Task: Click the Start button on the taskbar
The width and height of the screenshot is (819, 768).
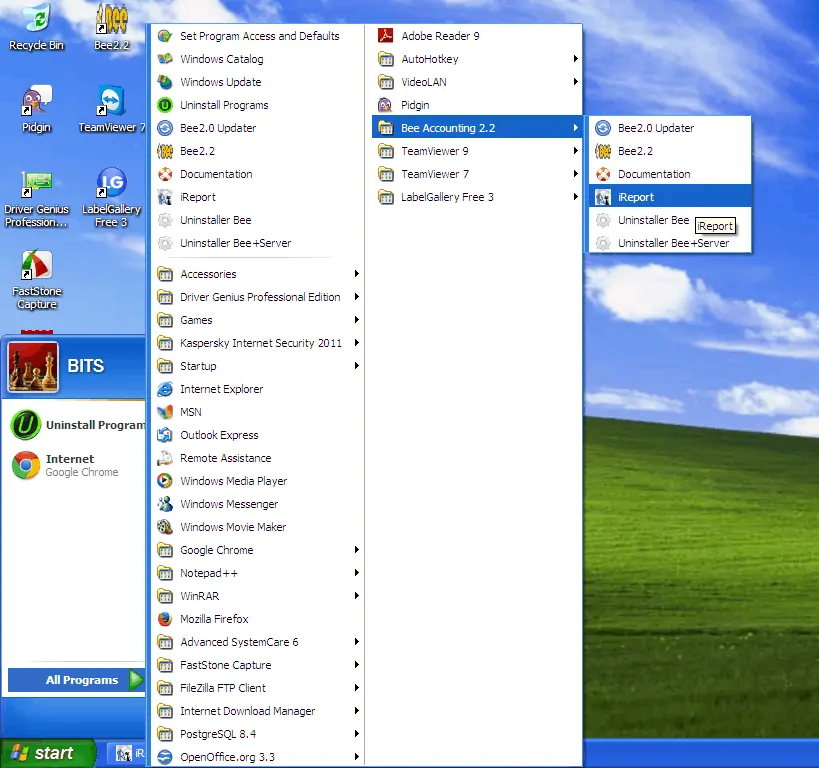Action: click(48, 753)
